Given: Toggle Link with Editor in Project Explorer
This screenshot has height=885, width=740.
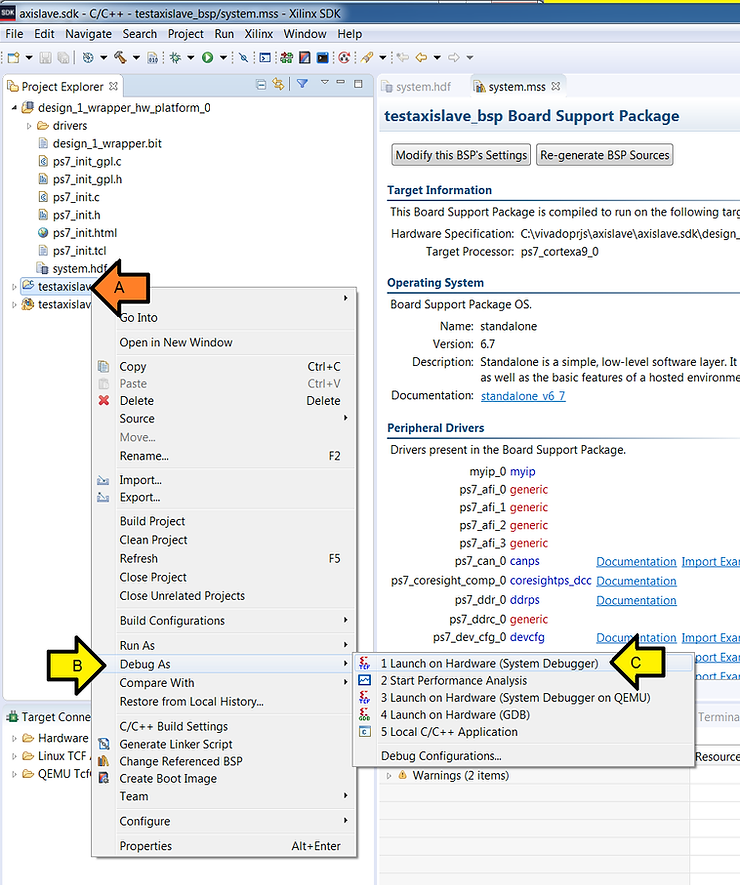Looking at the screenshot, I should coord(278,85).
